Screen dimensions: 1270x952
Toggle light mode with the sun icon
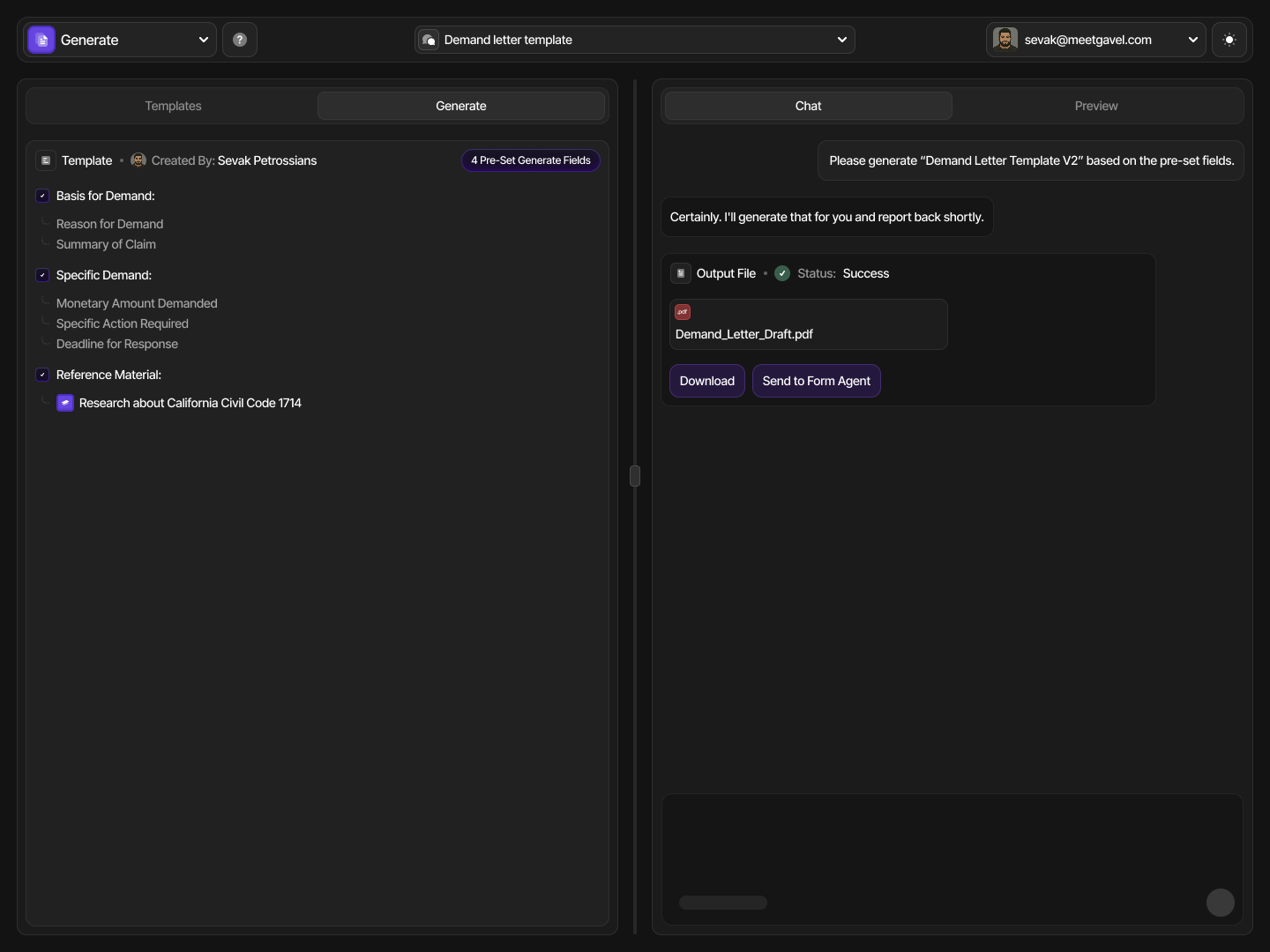(x=1230, y=40)
